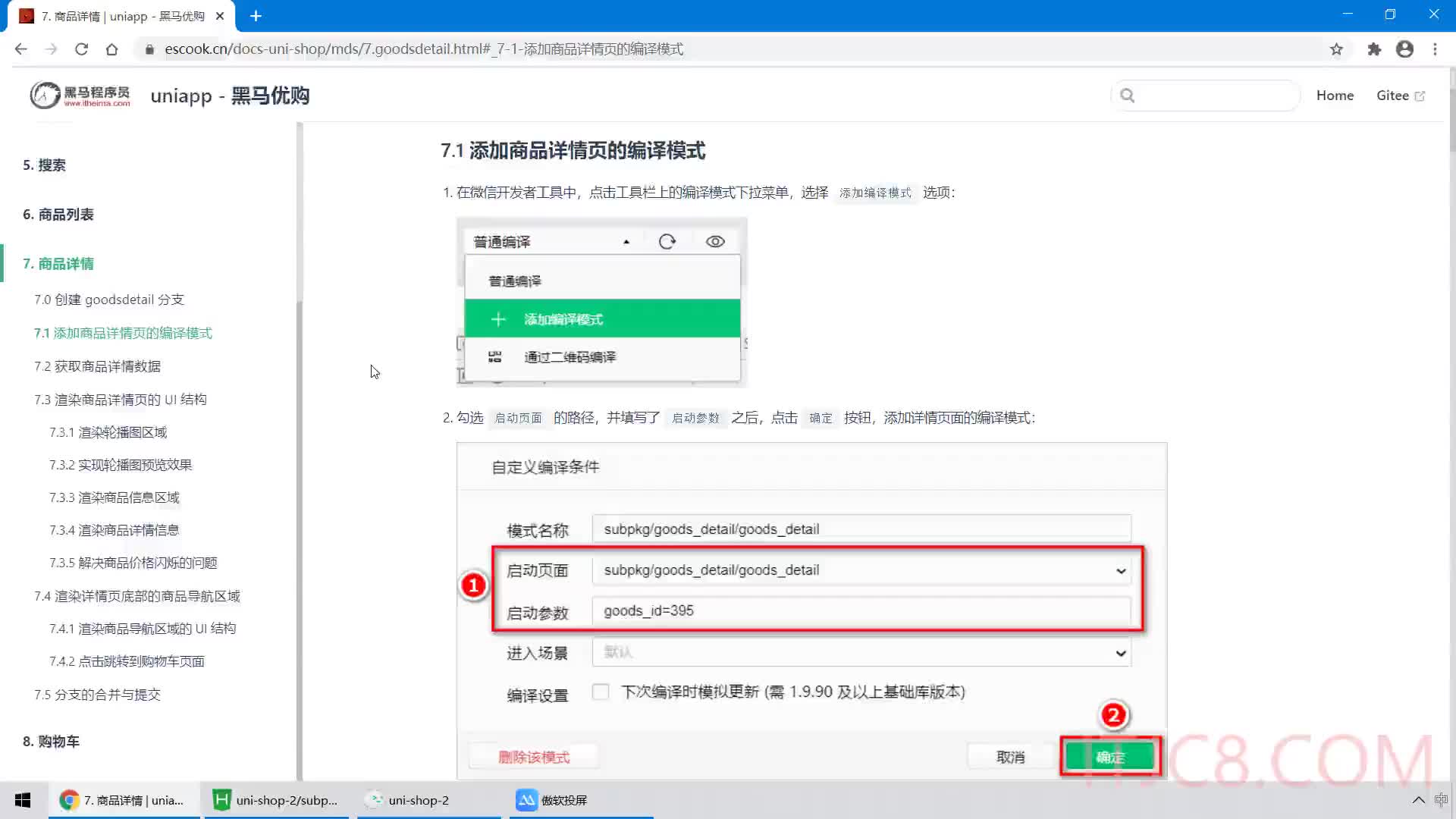Open the Chrome profile account icon

pyautogui.click(x=1404, y=49)
